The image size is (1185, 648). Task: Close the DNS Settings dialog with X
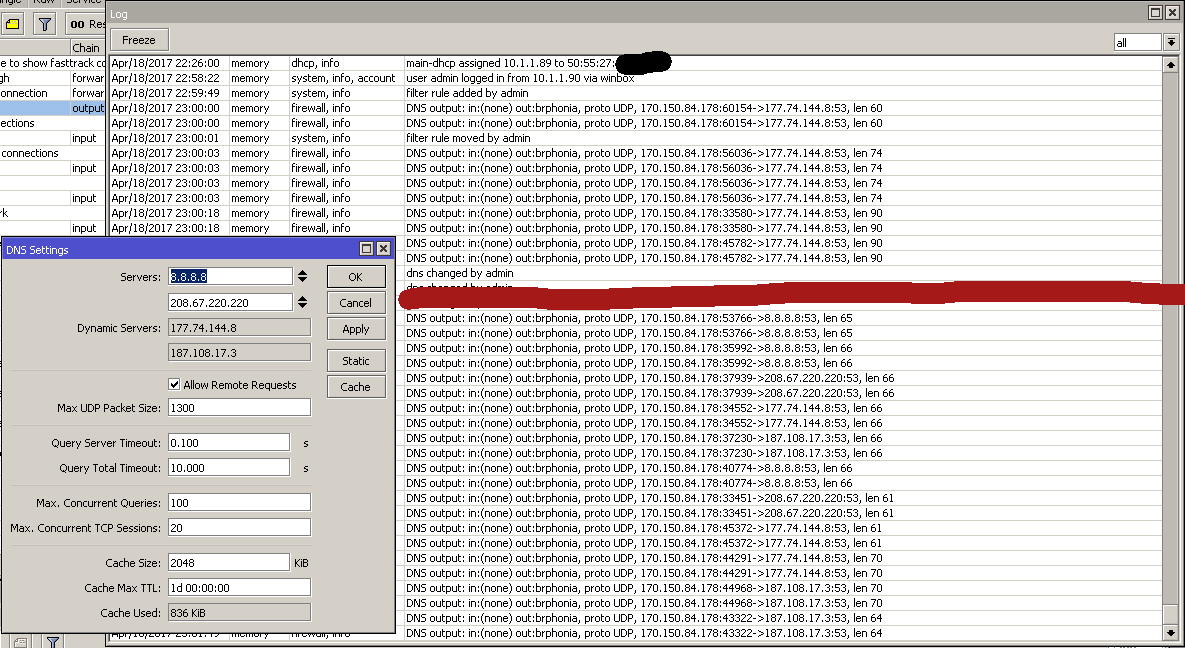tap(383, 249)
